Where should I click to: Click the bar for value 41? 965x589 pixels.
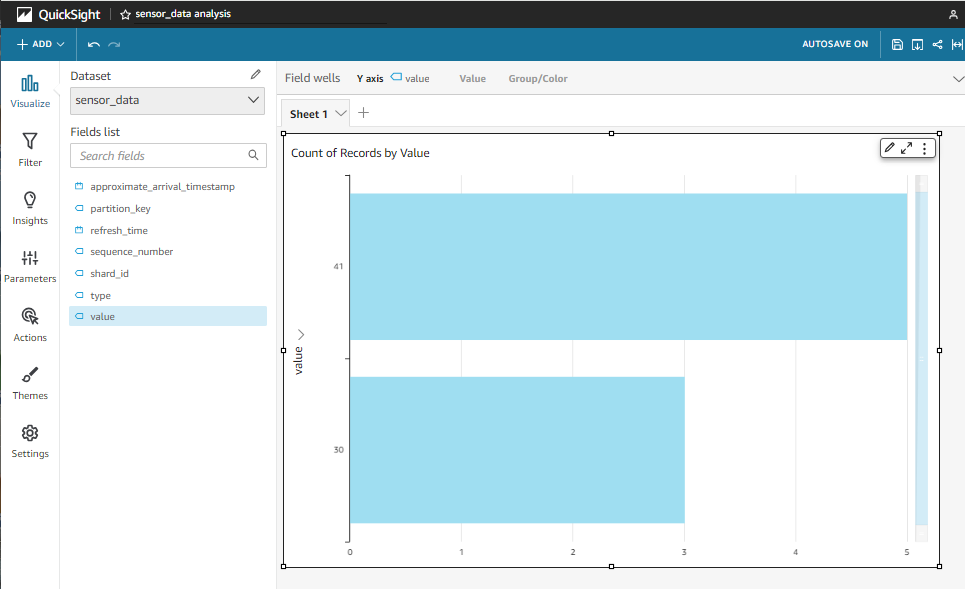coord(628,266)
